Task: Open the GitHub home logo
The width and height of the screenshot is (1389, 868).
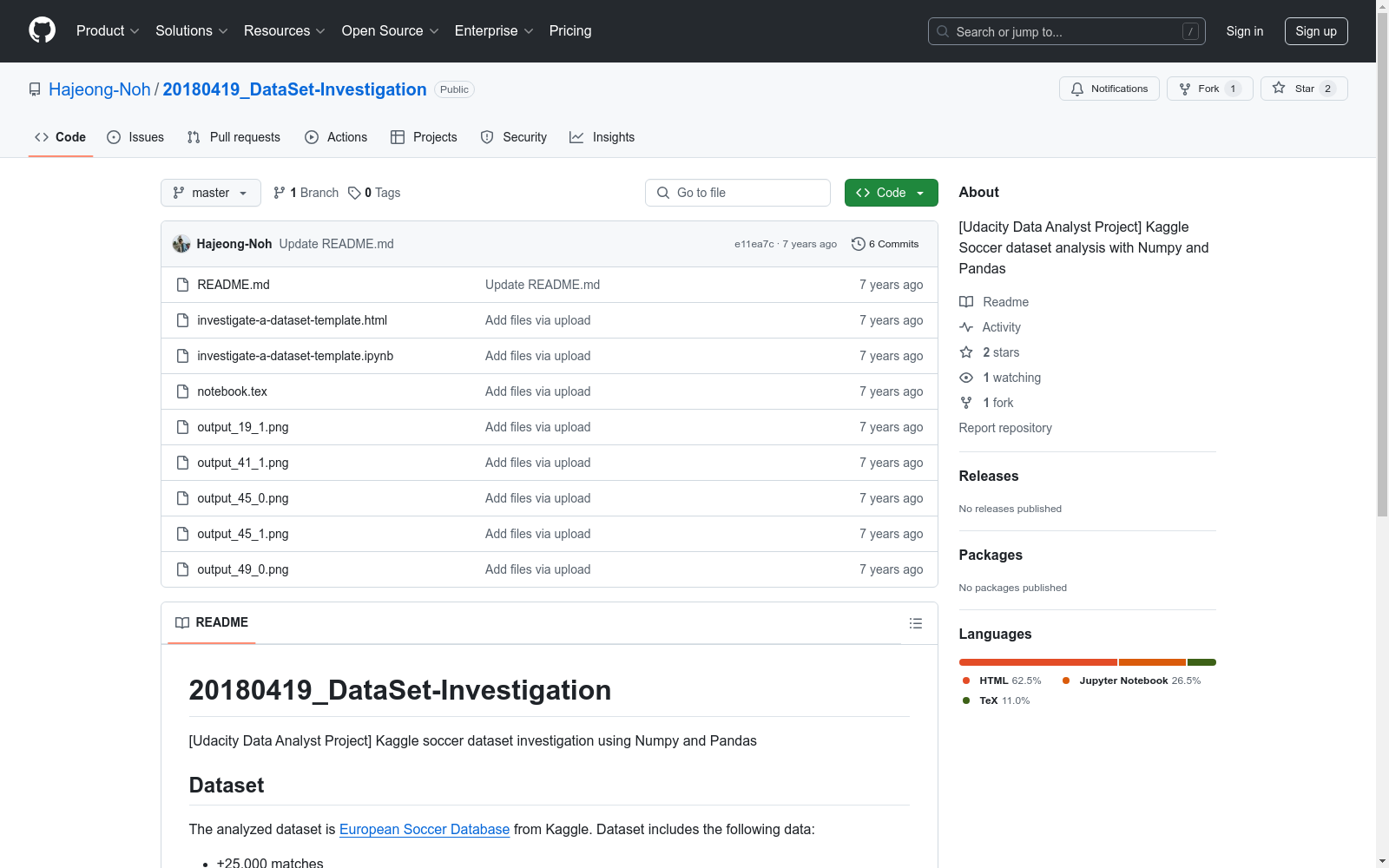Action: (42, 30)
